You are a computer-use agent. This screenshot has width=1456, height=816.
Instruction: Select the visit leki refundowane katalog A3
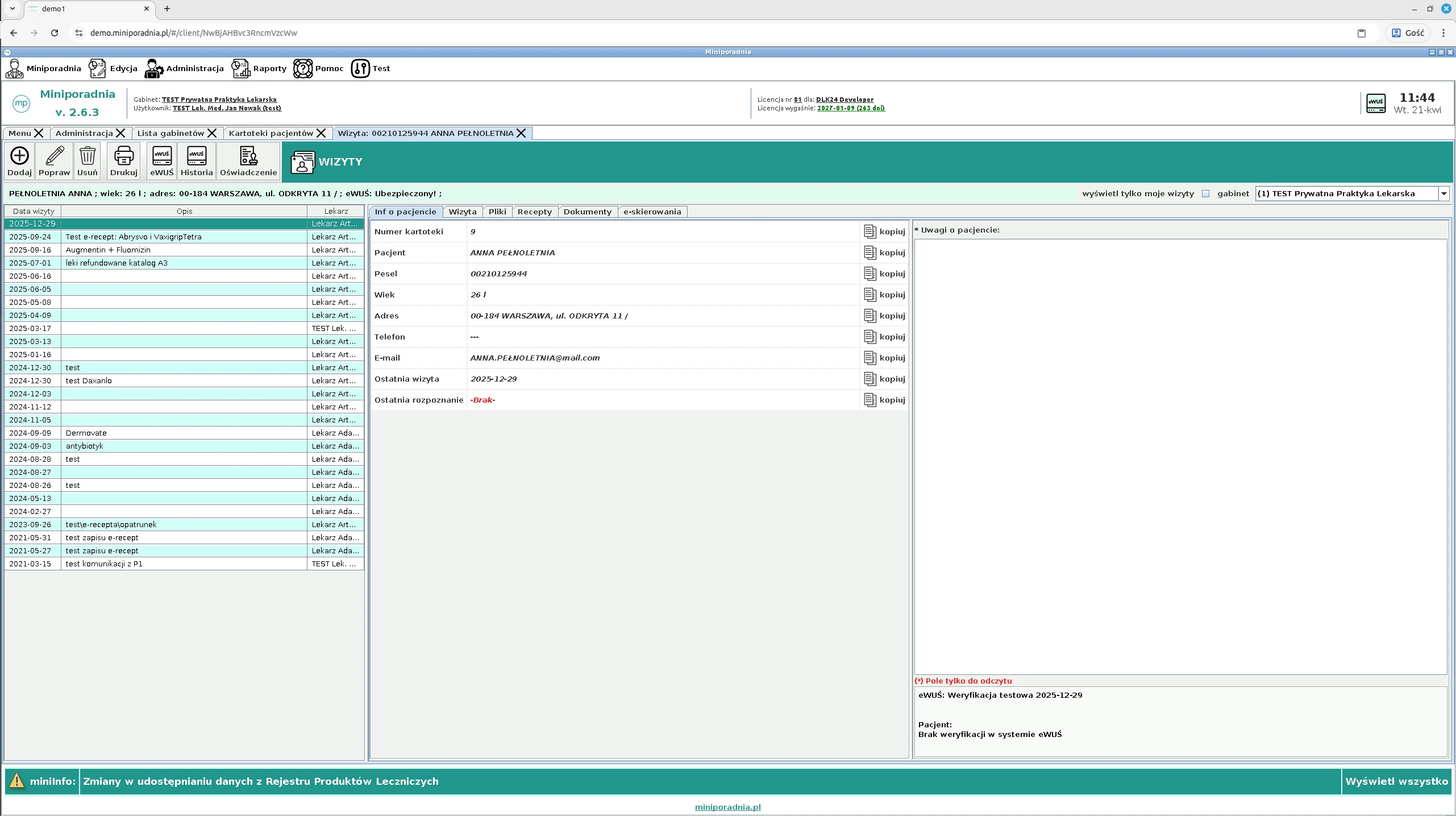point(184,263)
